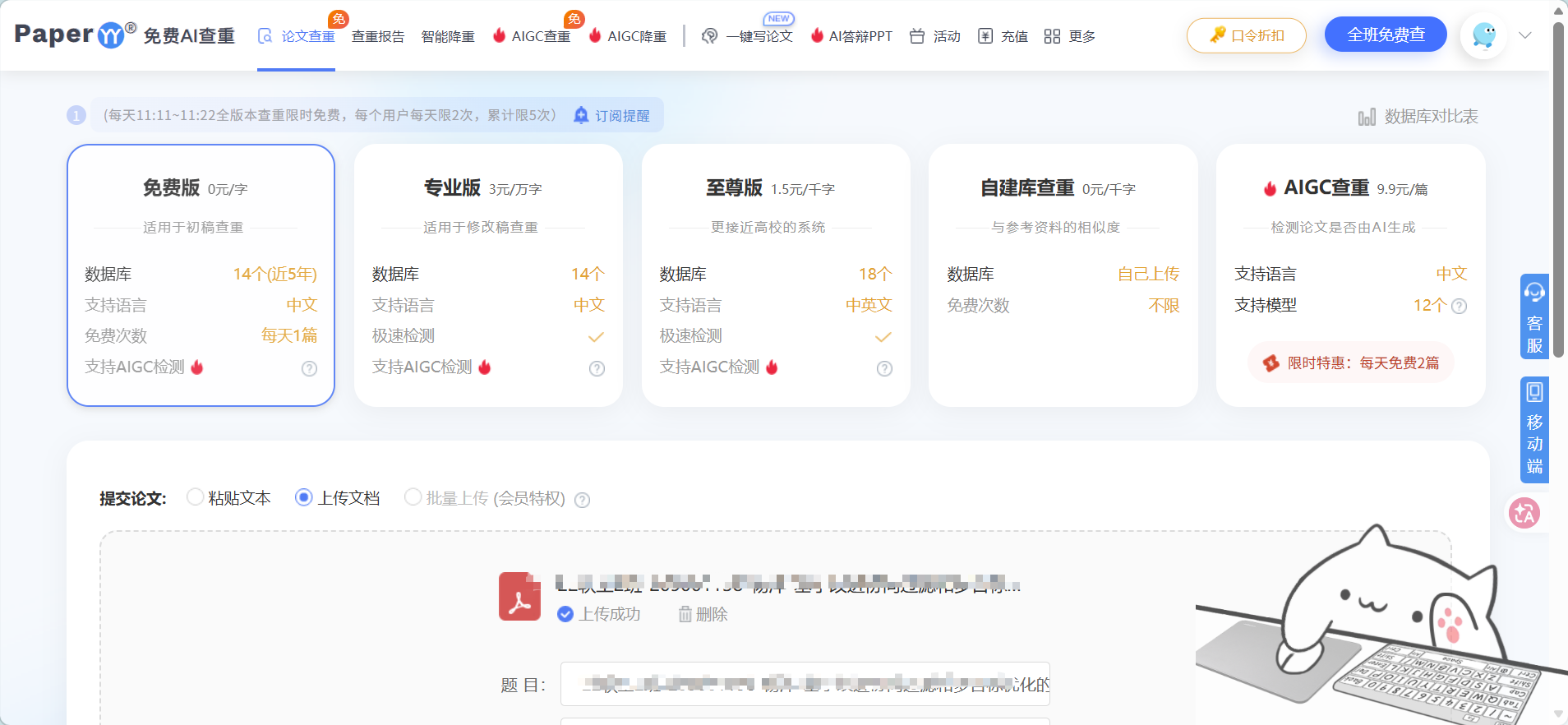Click the 活动 calendar icon
Screen dimensions: 1568x725
pos(917,36)
